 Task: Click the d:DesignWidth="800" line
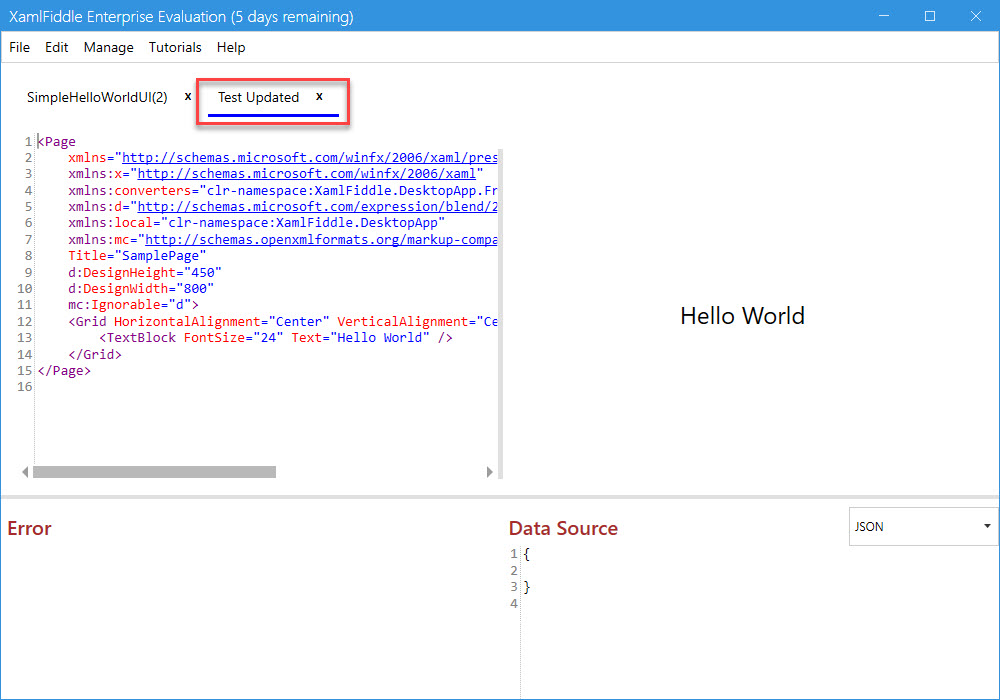coord(141,288)
